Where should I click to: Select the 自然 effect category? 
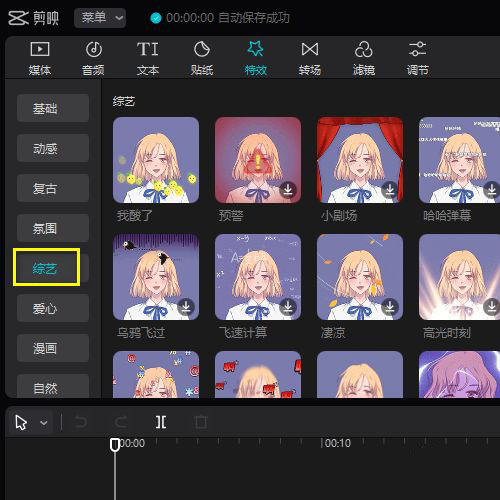pyautogui.click(x=53, y=386)
